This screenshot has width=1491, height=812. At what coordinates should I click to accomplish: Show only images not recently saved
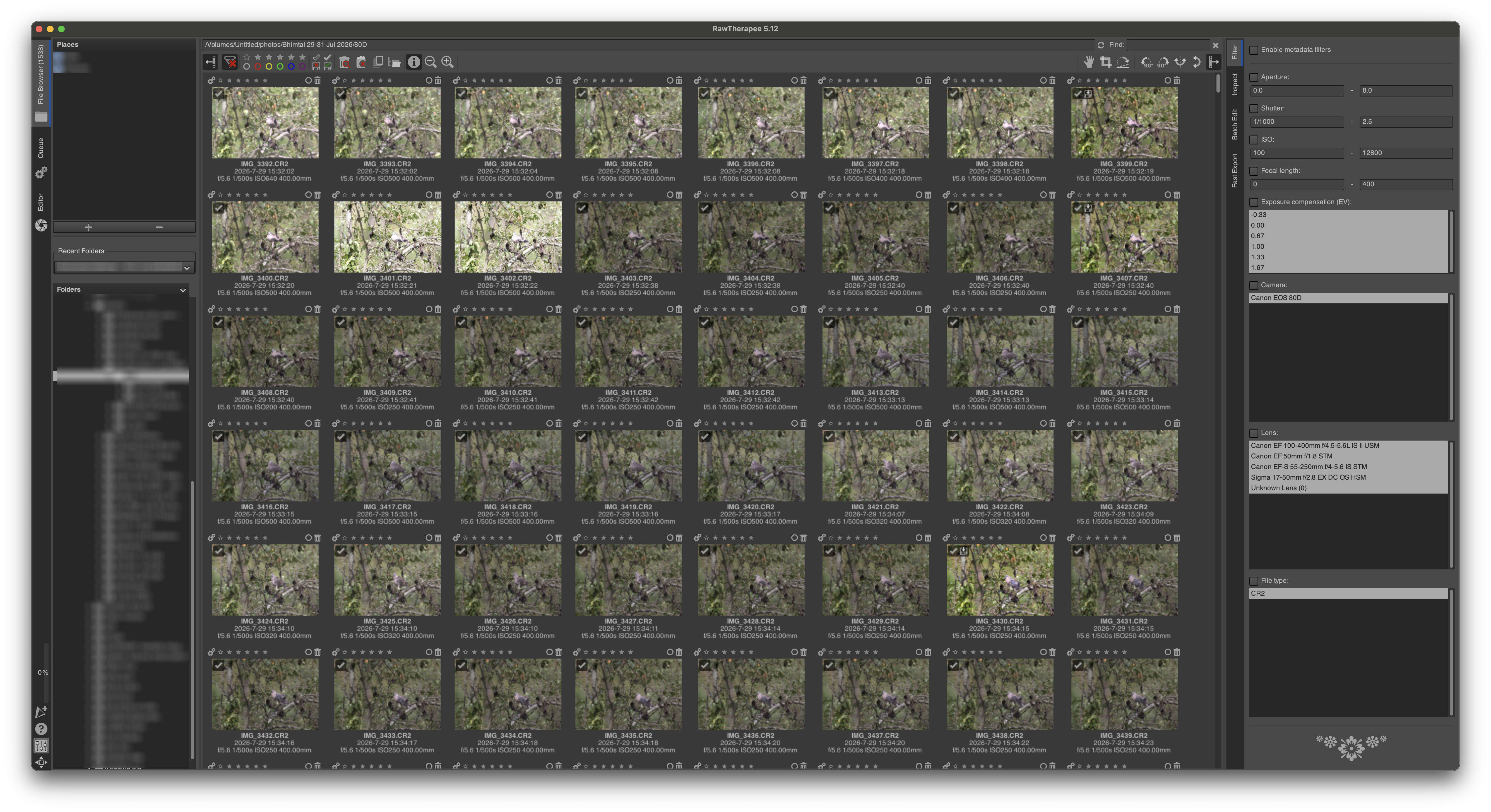[x=316, y=67]
